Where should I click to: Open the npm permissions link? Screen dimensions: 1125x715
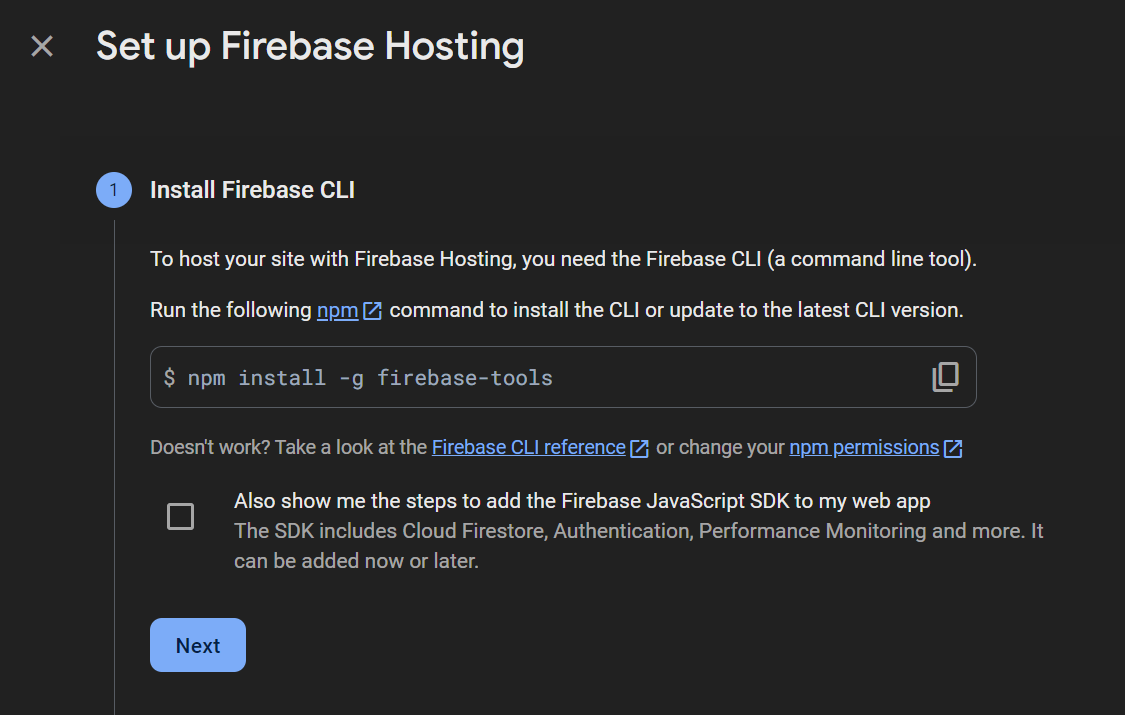pyautogui.click(x=864, y=448)
